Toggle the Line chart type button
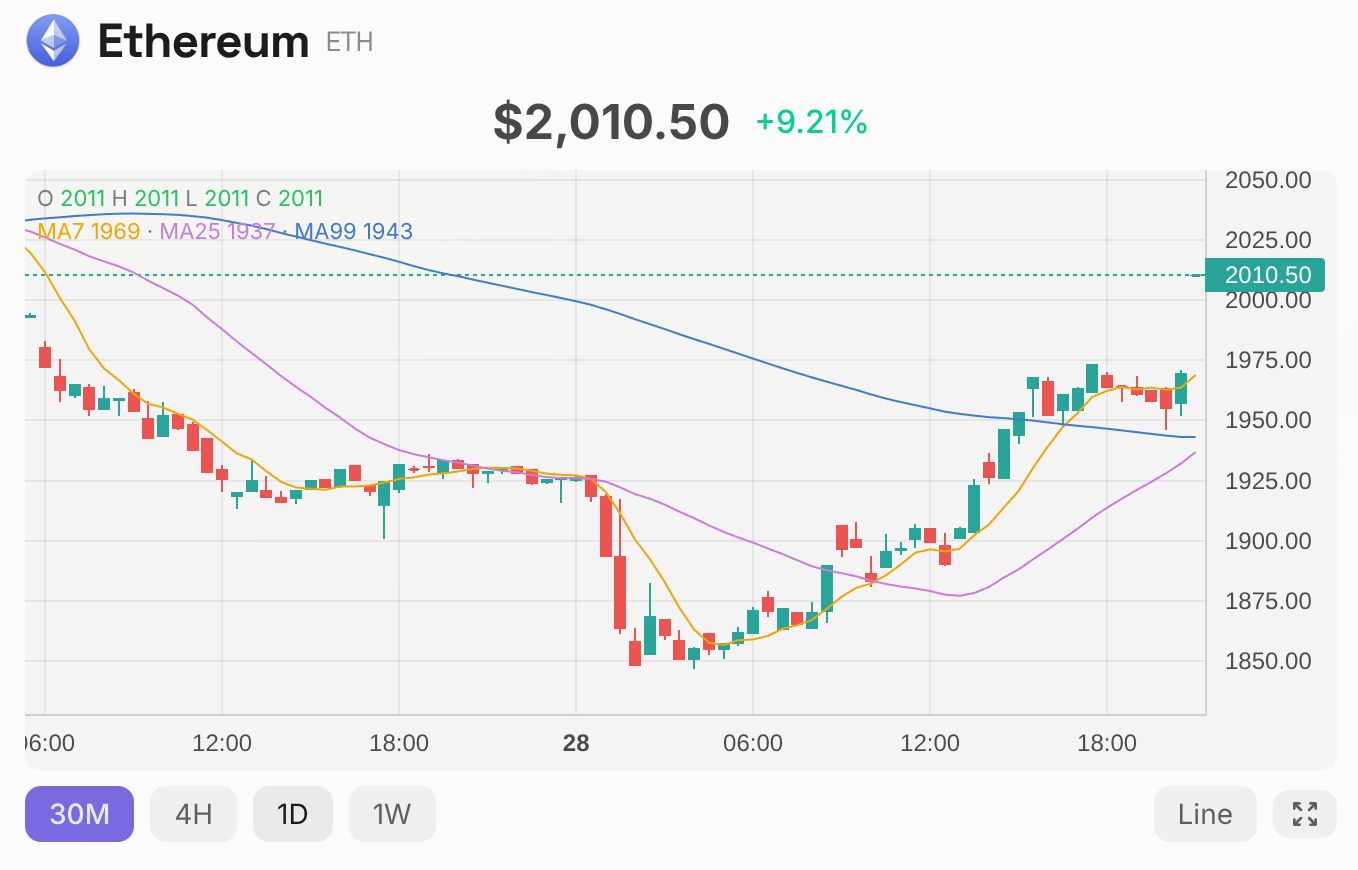The width and height of the screenshot is (1358, 870). (1204, 814)
